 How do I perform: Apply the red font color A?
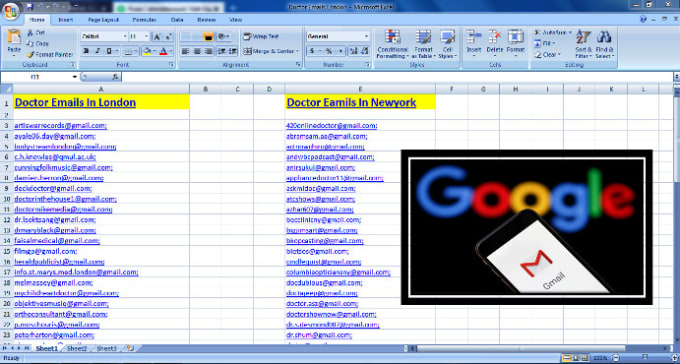[163, 51]
